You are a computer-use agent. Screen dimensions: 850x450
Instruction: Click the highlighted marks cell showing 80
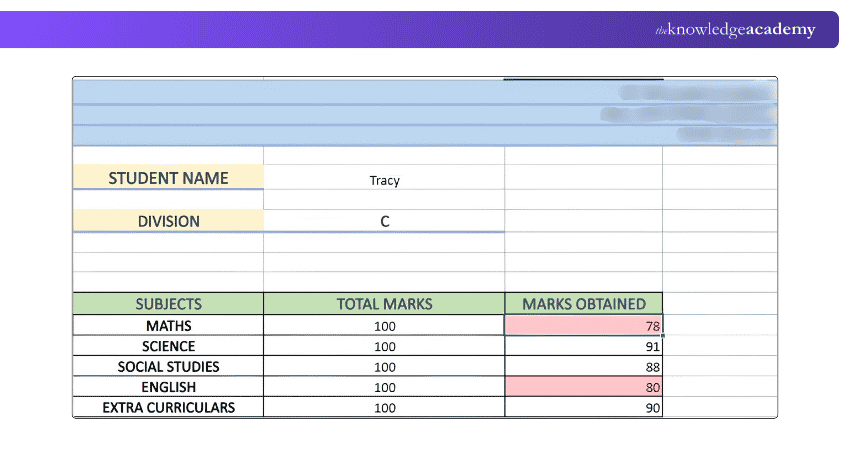583,387
